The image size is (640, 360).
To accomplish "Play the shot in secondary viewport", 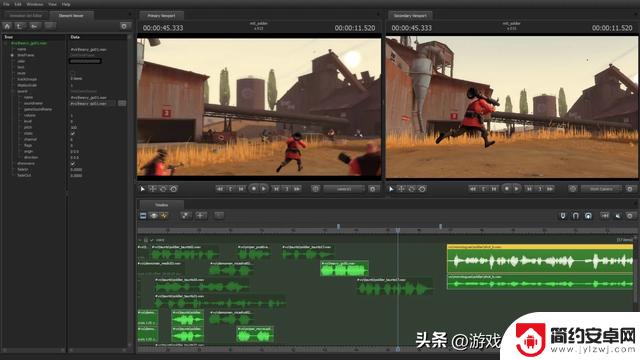I will tap(517, 189).
